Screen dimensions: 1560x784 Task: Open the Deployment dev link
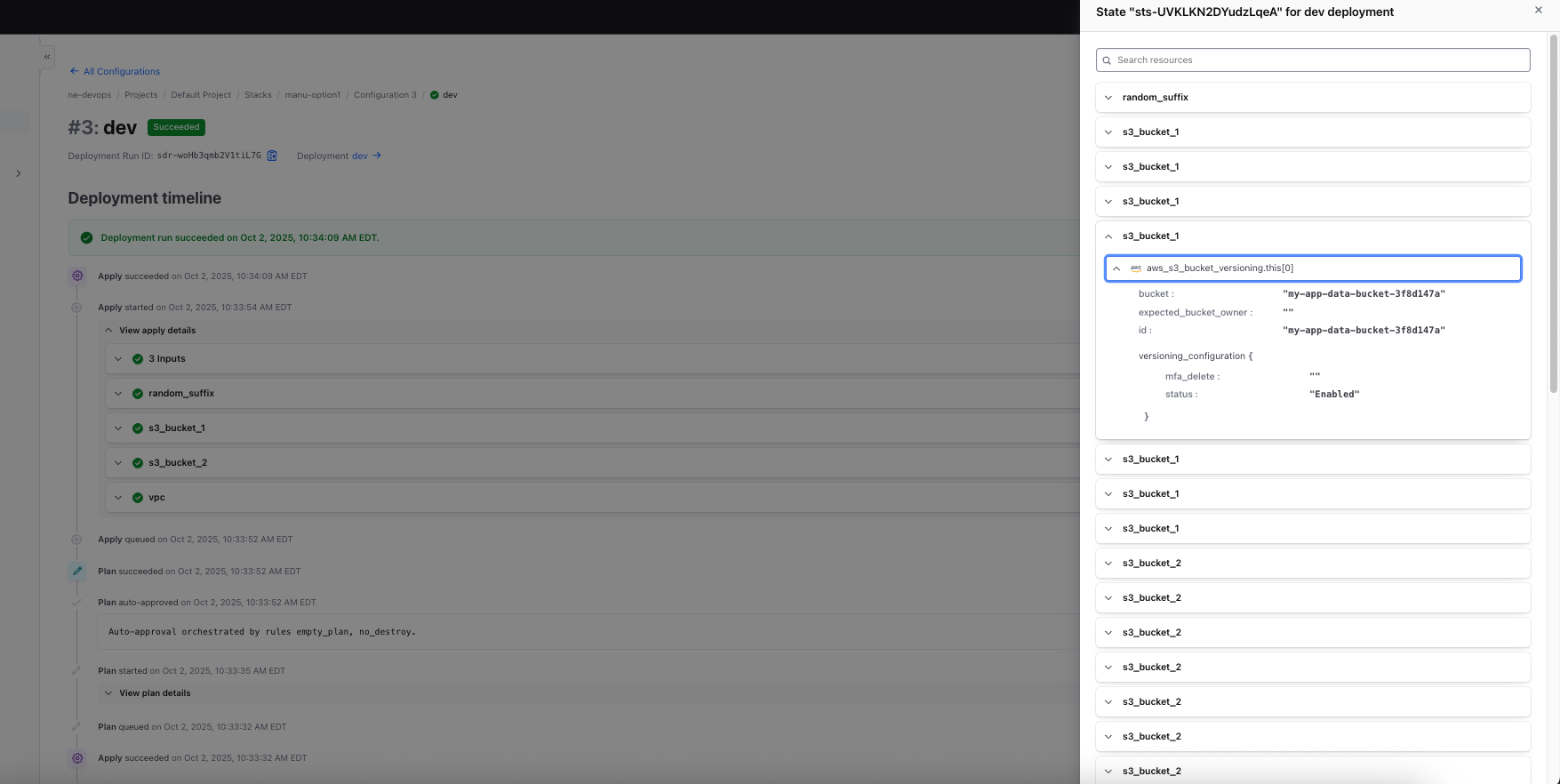click(x=359, y=156)
